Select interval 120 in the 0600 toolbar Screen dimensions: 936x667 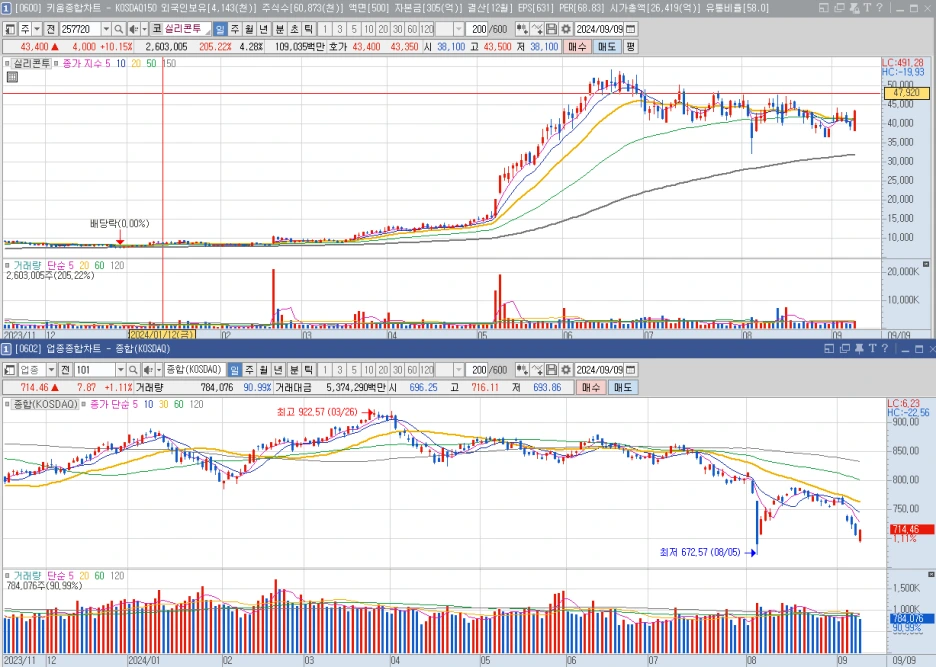click(x=427, y=29)
